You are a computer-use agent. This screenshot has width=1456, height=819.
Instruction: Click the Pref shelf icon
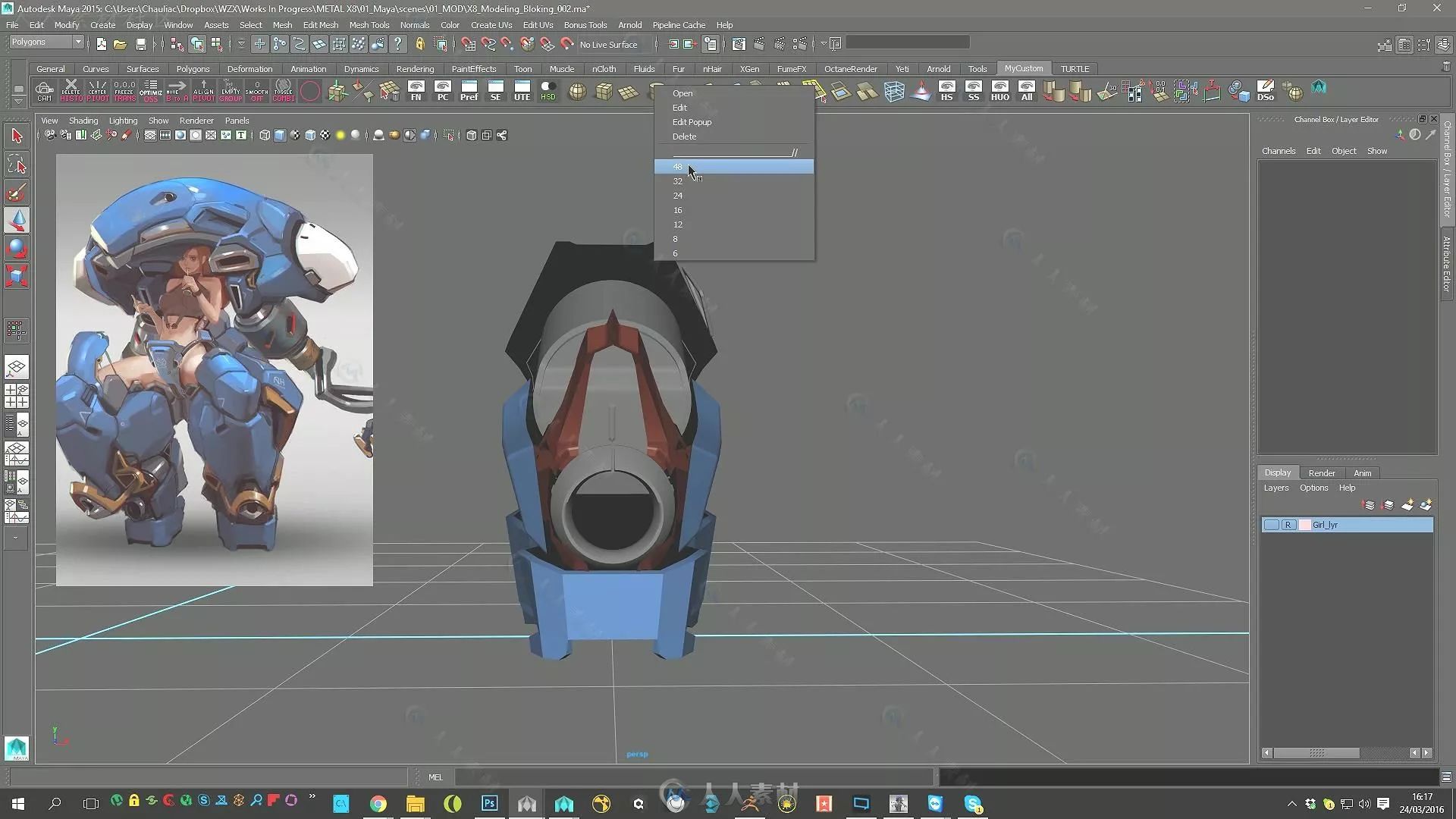pyautogui.click(x=469, y=91)
